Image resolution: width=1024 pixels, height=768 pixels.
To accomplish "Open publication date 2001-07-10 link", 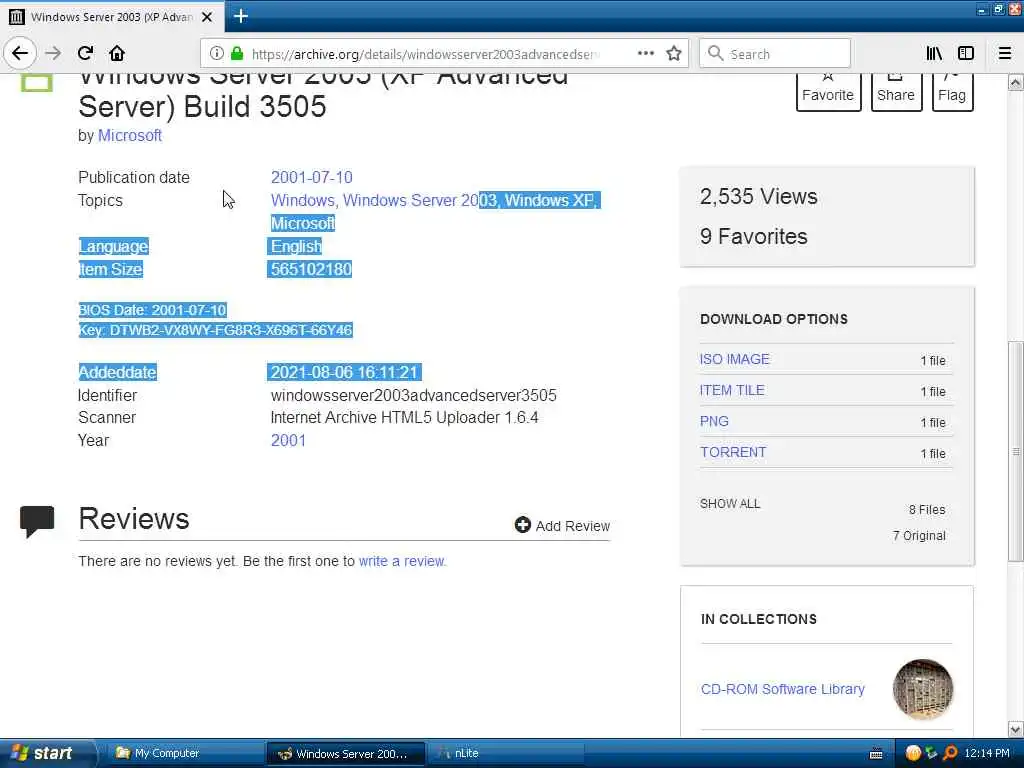I will pyautogui.click(x=312, y=177).
